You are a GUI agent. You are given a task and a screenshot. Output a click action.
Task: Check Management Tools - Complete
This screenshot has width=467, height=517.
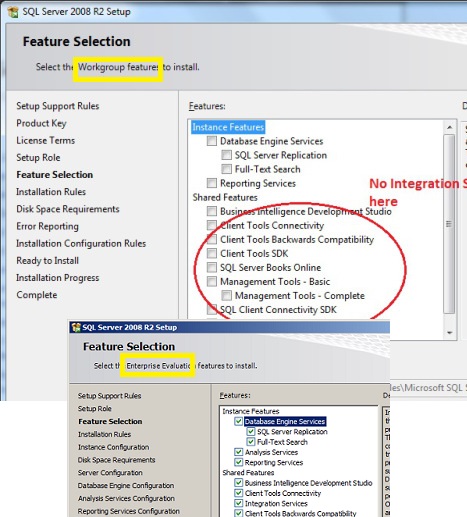(226, 295)
